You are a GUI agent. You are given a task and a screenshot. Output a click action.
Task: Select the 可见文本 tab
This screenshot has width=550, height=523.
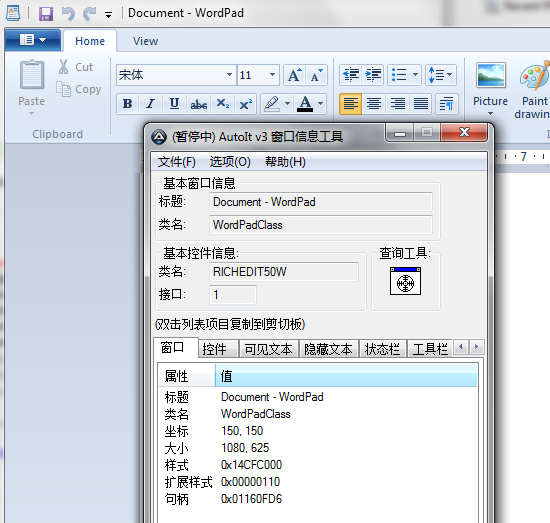268,349
